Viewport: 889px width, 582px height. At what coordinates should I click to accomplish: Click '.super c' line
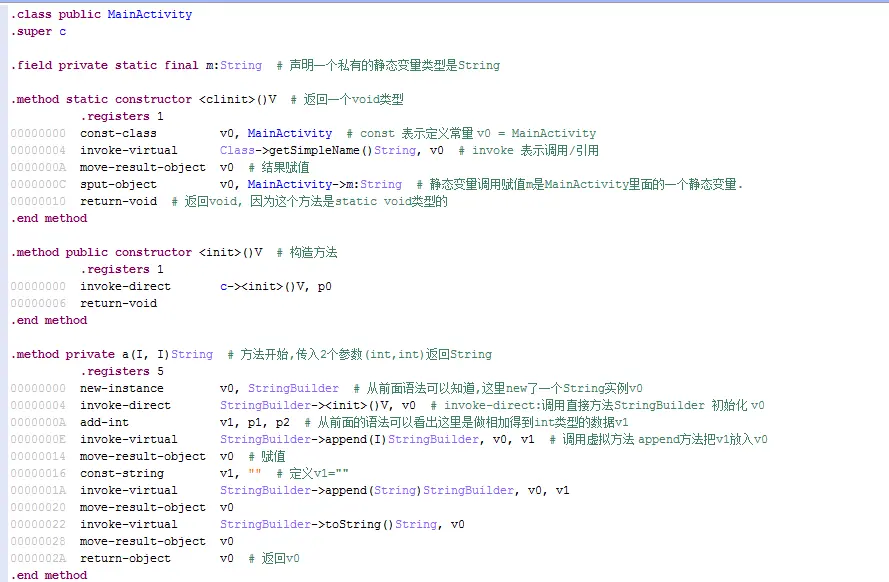tap(38, 31)
